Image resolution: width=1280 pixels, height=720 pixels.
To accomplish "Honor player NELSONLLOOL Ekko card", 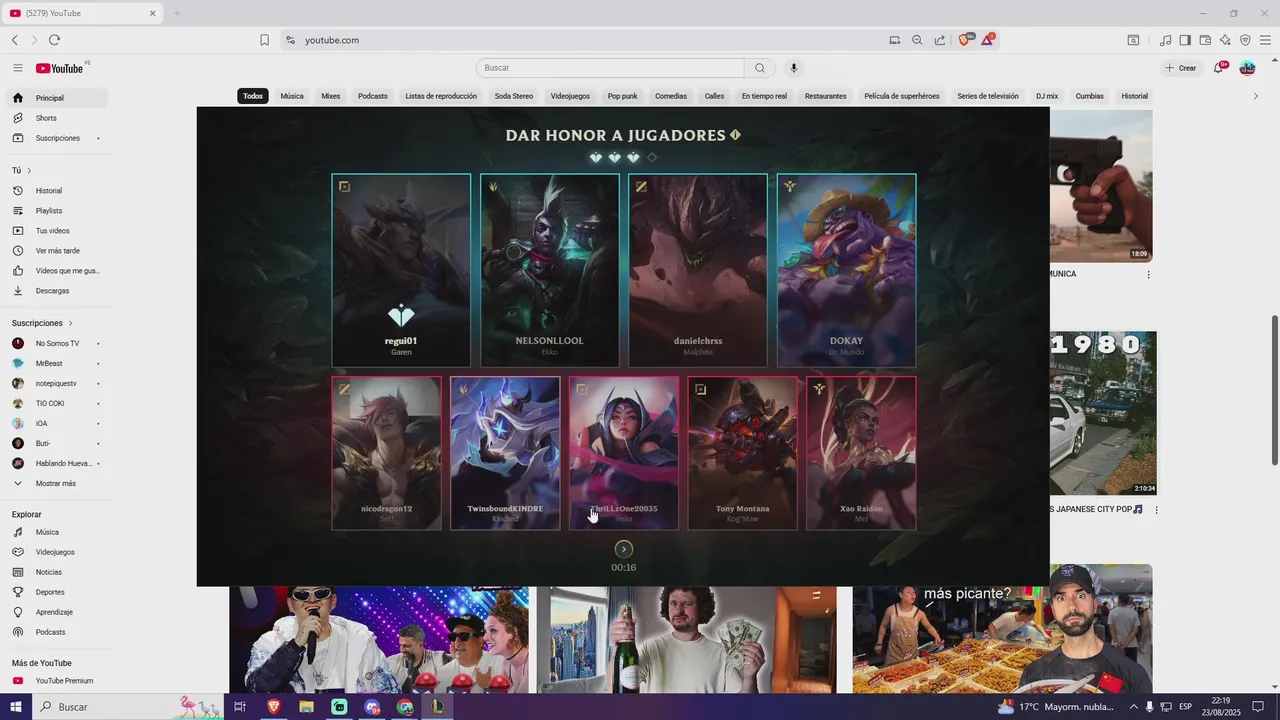I will (549, 270).
